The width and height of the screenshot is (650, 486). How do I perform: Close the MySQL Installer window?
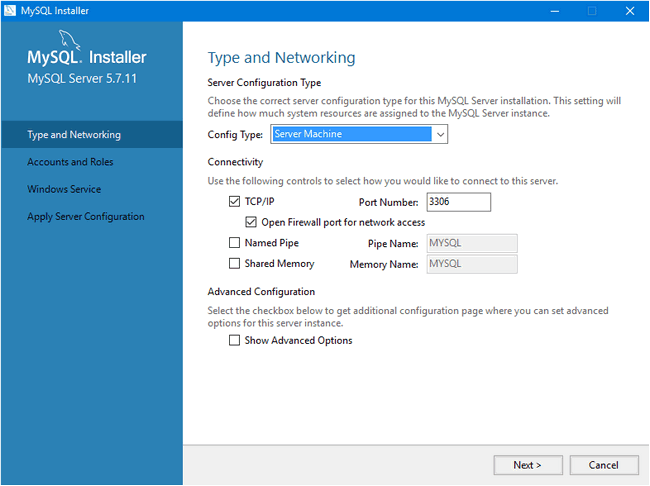click(x=629, y=10)
